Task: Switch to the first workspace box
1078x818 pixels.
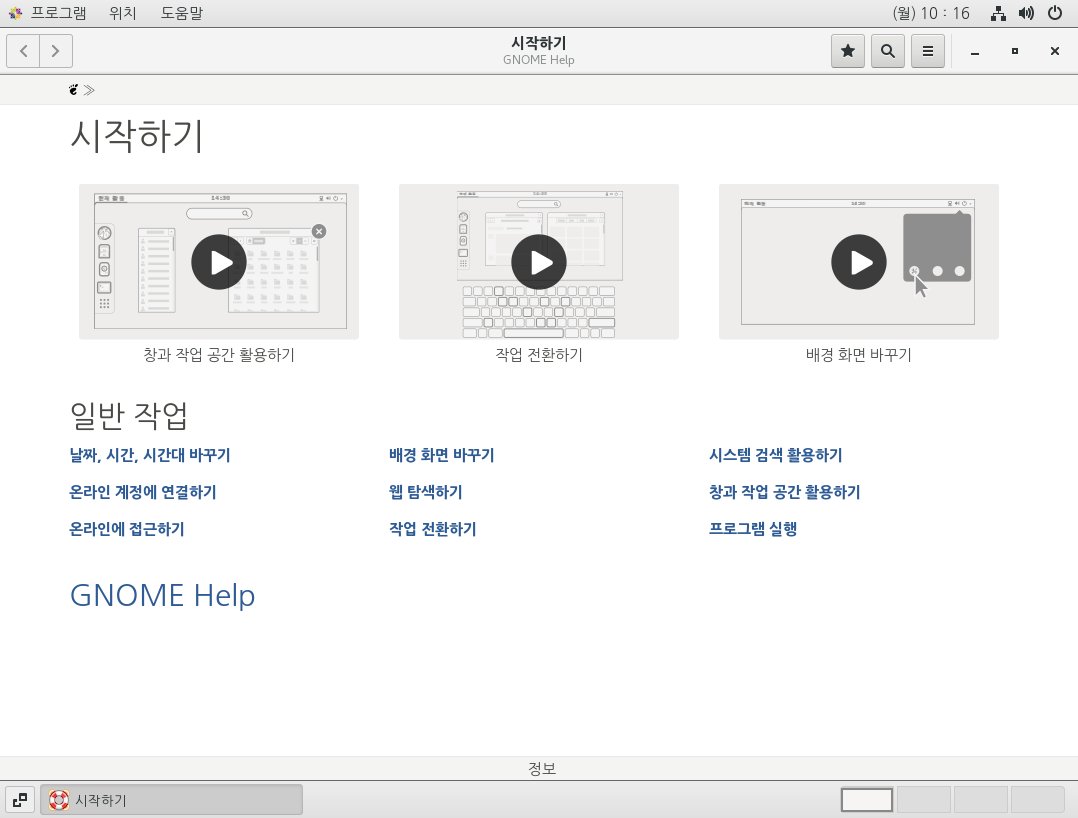Action: 867,800
